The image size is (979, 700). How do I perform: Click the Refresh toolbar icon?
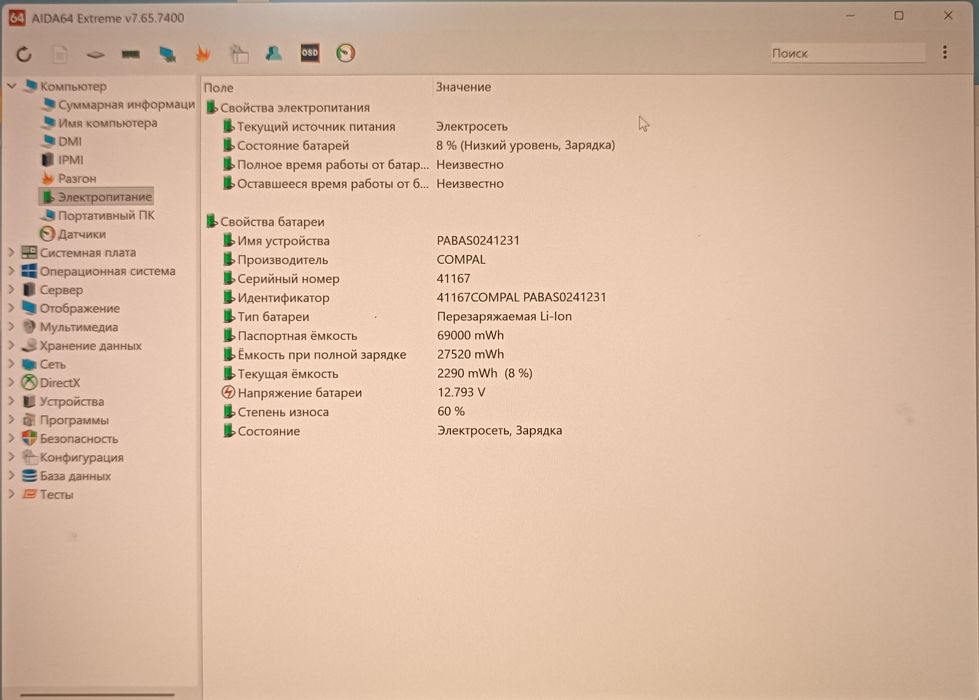[x=24, y=54]
